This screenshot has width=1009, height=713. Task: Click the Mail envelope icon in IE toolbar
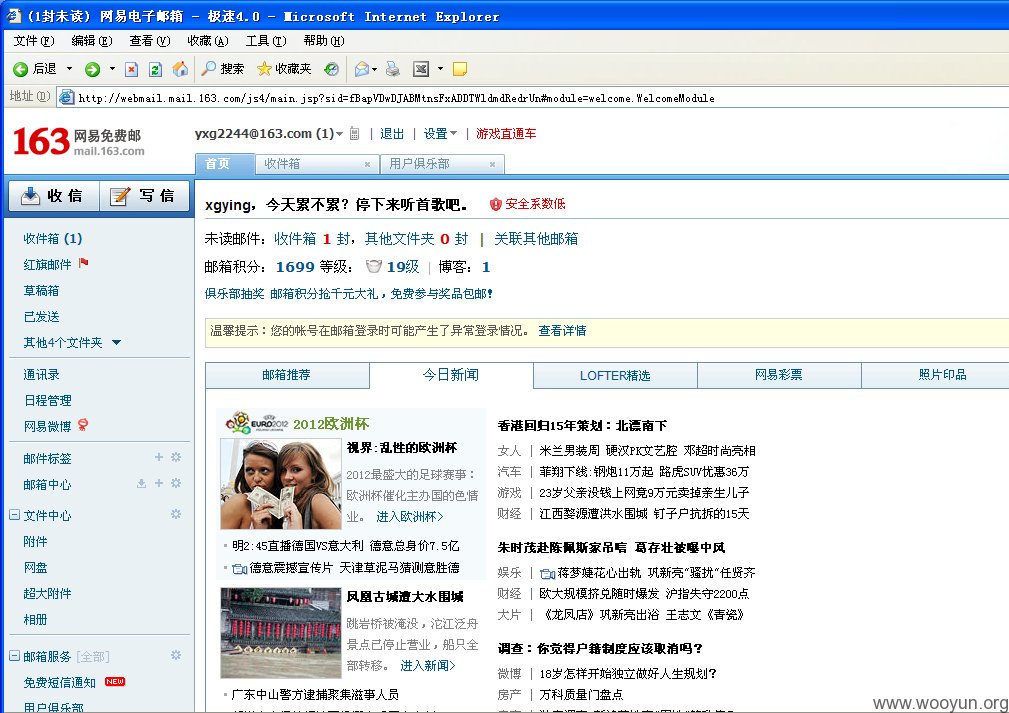(x=362, y=69)
